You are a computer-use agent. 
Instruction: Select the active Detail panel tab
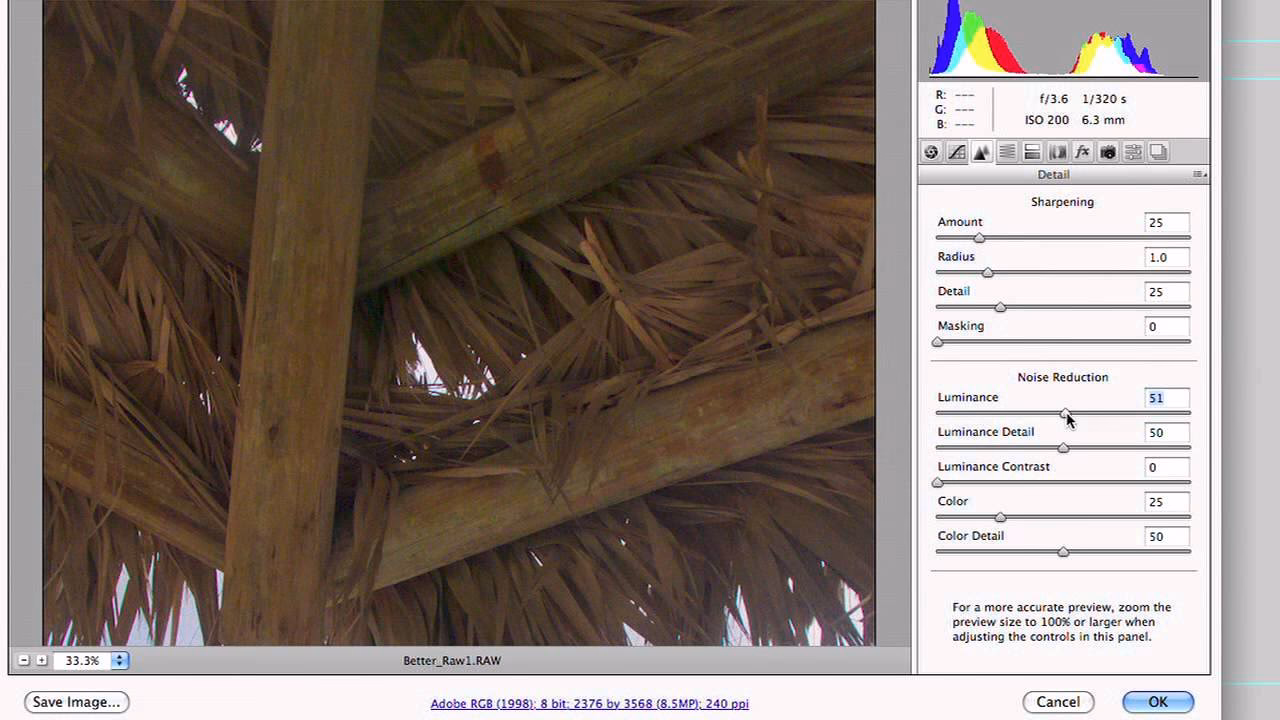click(981, 152)
